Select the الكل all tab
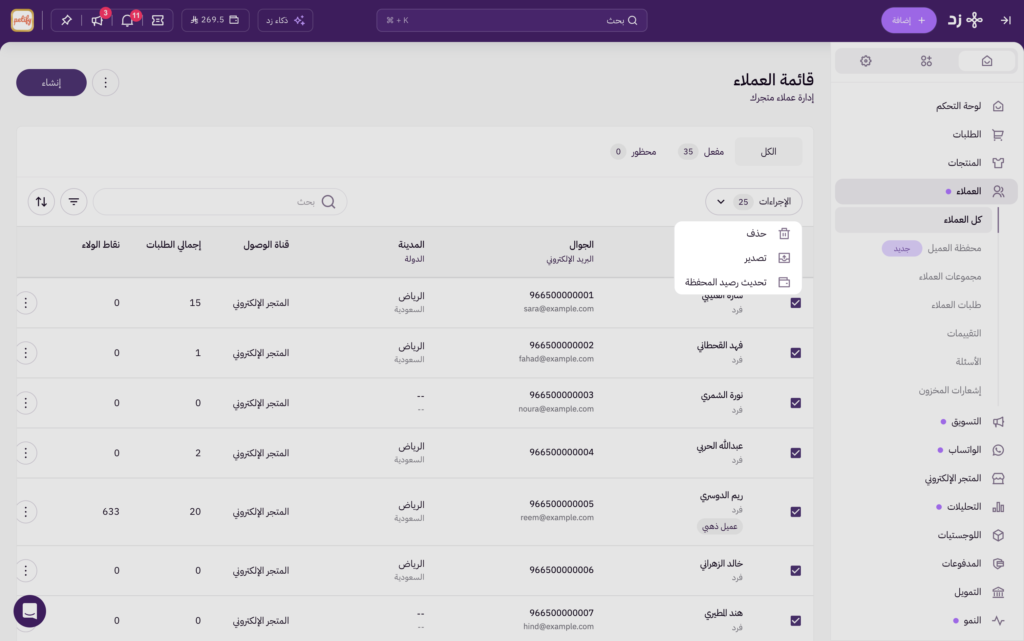 point(768,151)
